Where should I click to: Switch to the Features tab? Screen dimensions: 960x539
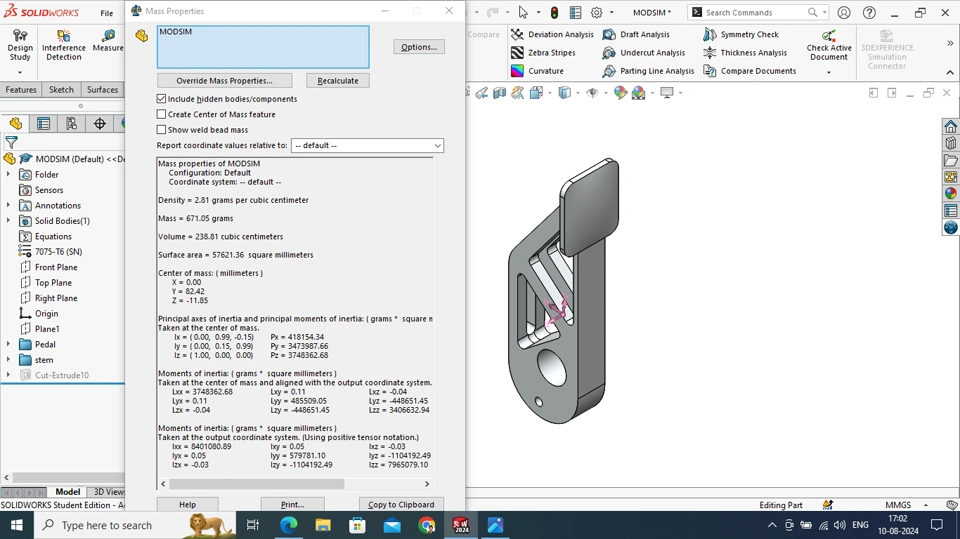pos(21,89)
